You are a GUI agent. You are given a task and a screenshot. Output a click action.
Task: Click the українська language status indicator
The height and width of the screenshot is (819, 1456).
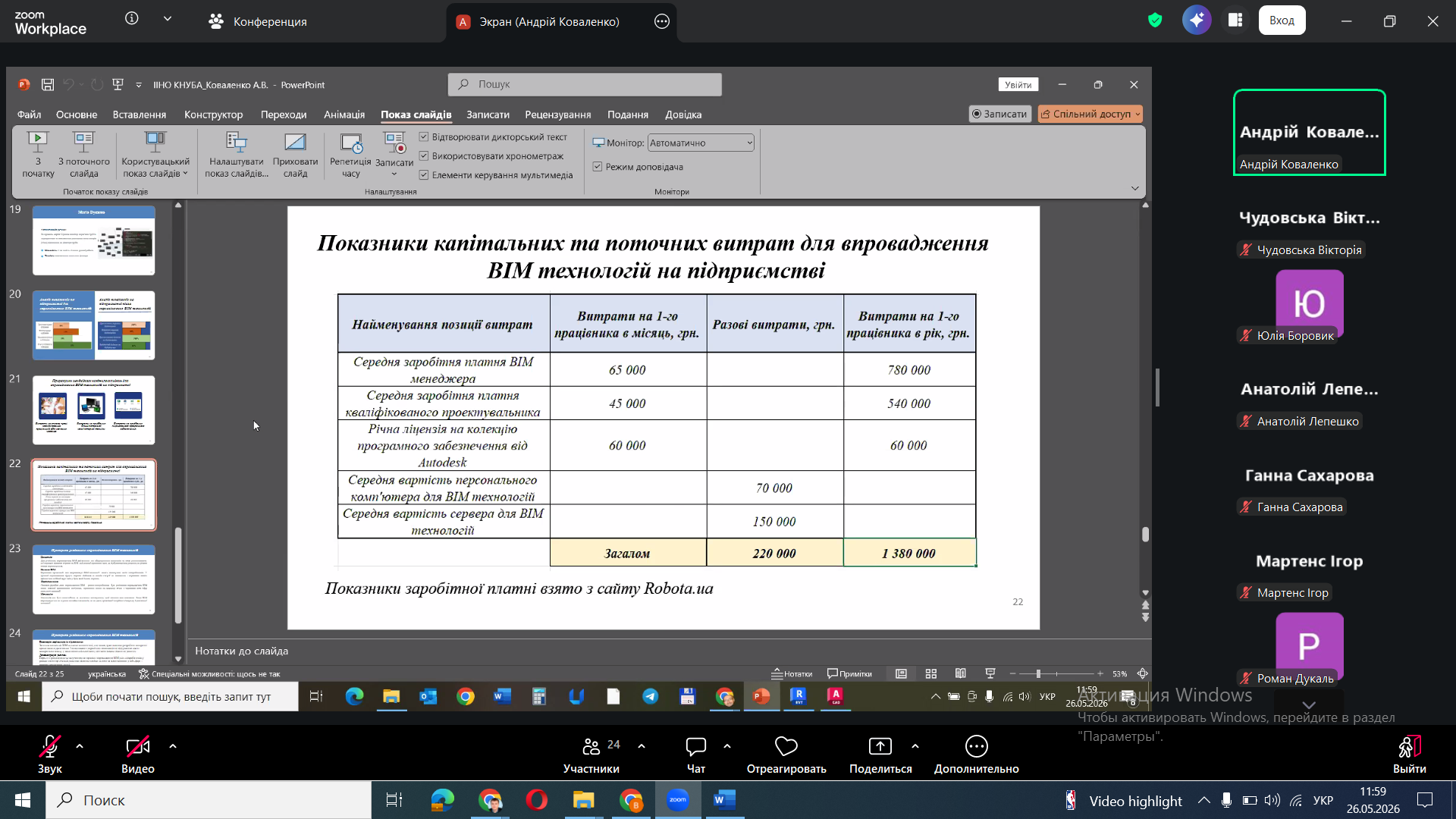tap(107, 673)
